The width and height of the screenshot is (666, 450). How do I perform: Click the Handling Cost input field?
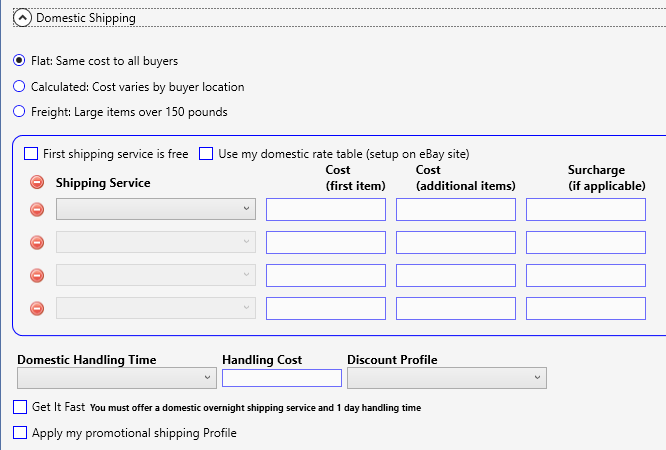[x=282, y=378]
